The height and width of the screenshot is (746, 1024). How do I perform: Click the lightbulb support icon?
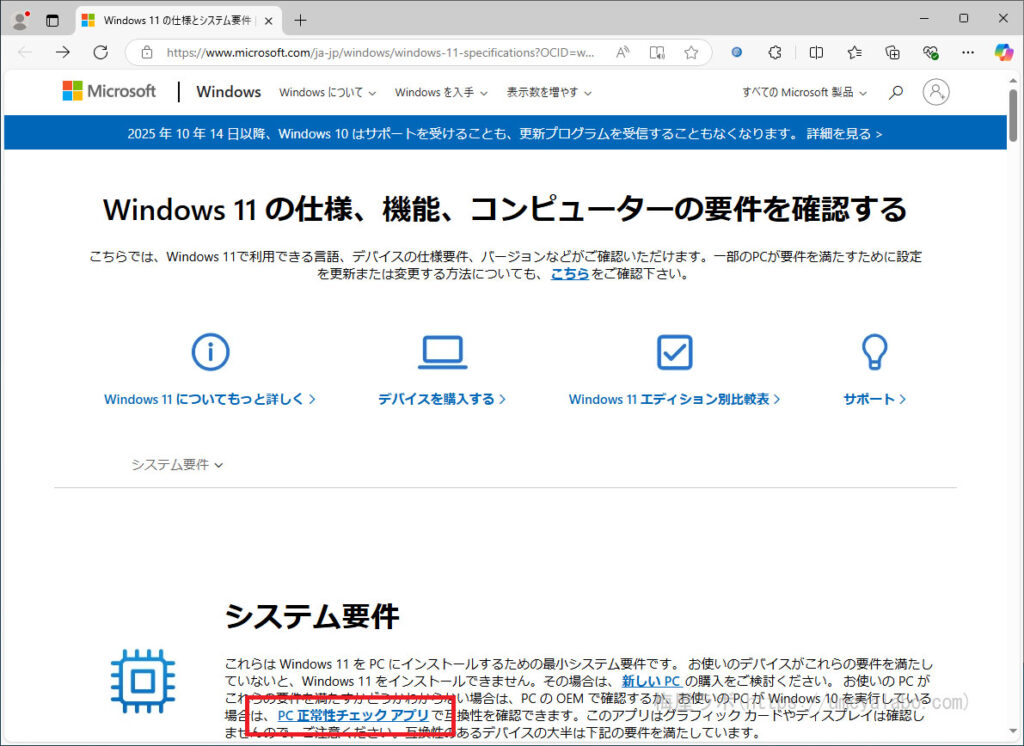tap(874, 352)
